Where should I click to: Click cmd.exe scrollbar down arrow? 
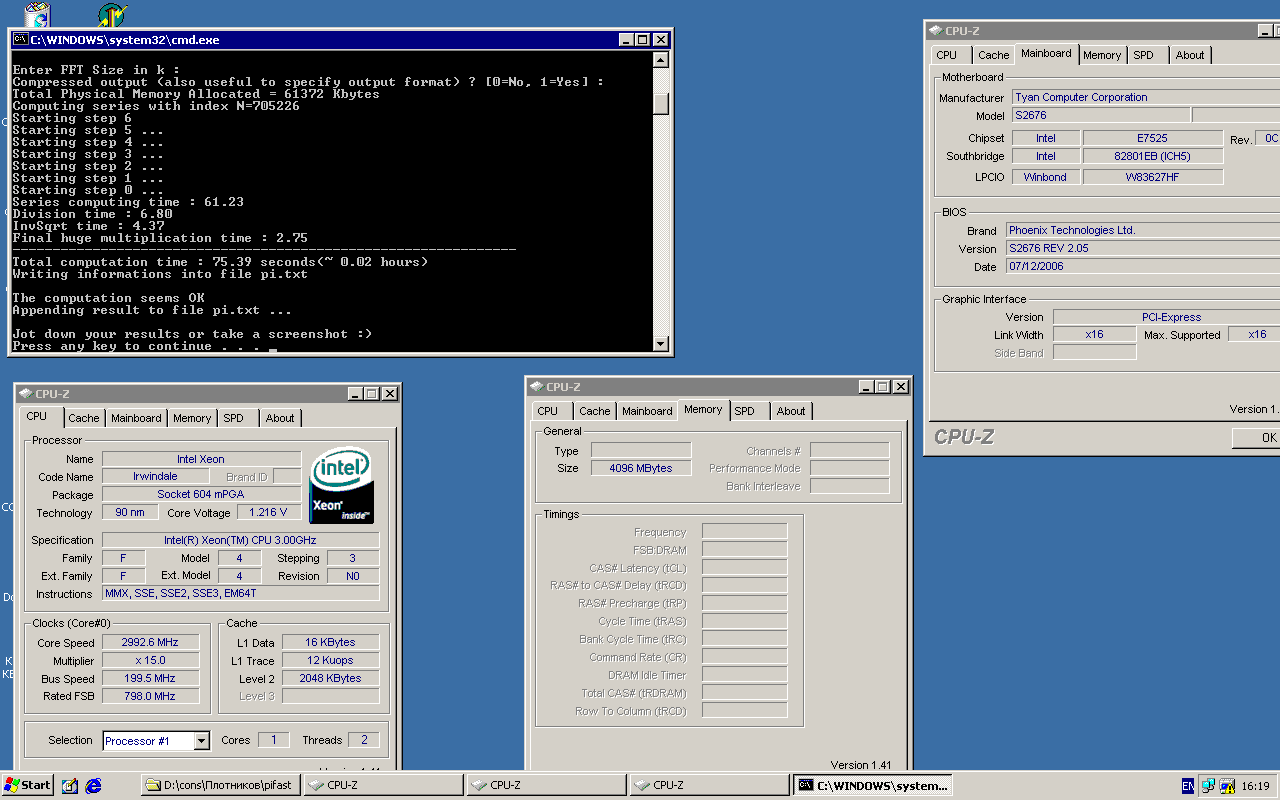(x=660, y=344)
